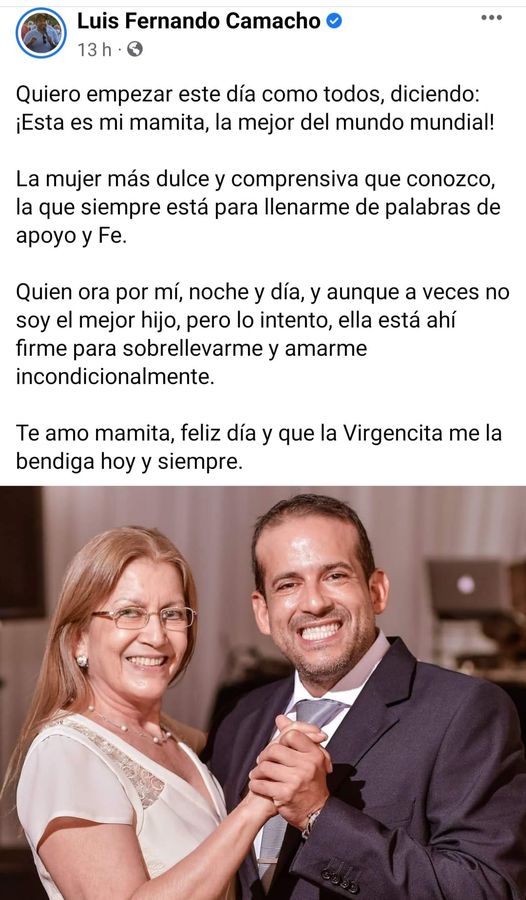Image resolution: width=526 pixels, height=900 pixels.
Task: Open the circular profile picture avatar
Action: [41, 33]
